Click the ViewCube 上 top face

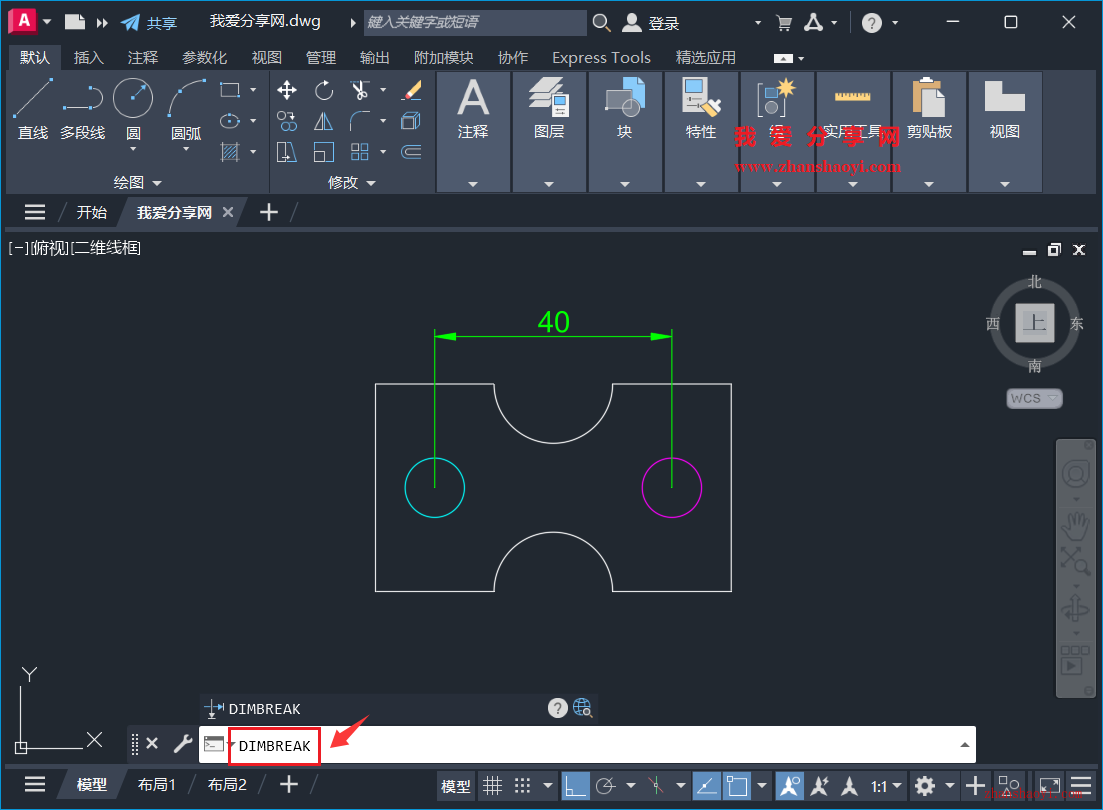[x=1034, y=323]
